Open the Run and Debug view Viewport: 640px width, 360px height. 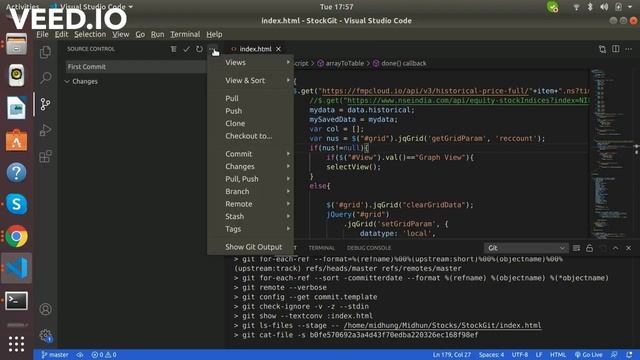click(45, 130)
